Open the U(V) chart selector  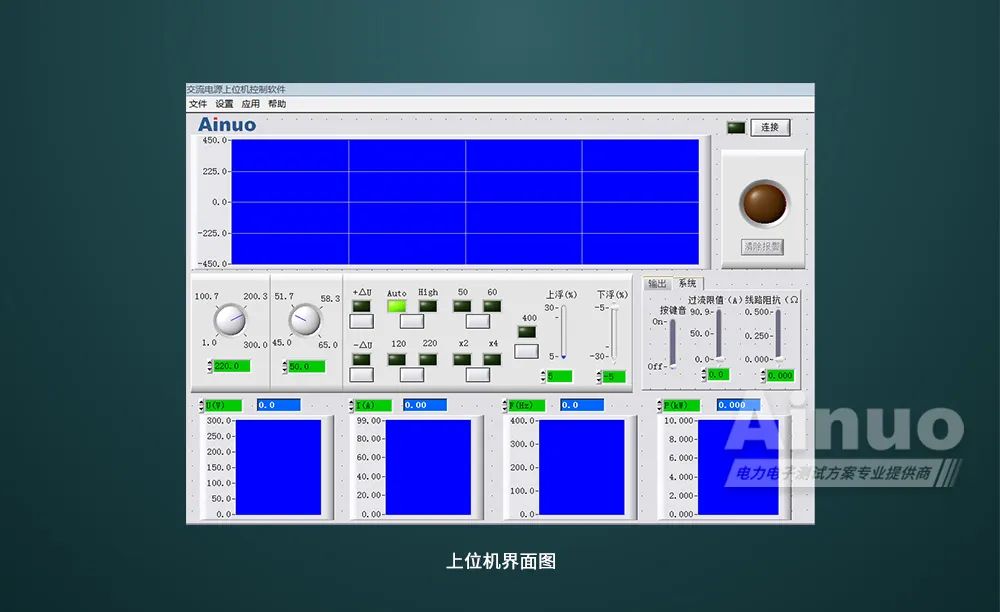[222, 405]
